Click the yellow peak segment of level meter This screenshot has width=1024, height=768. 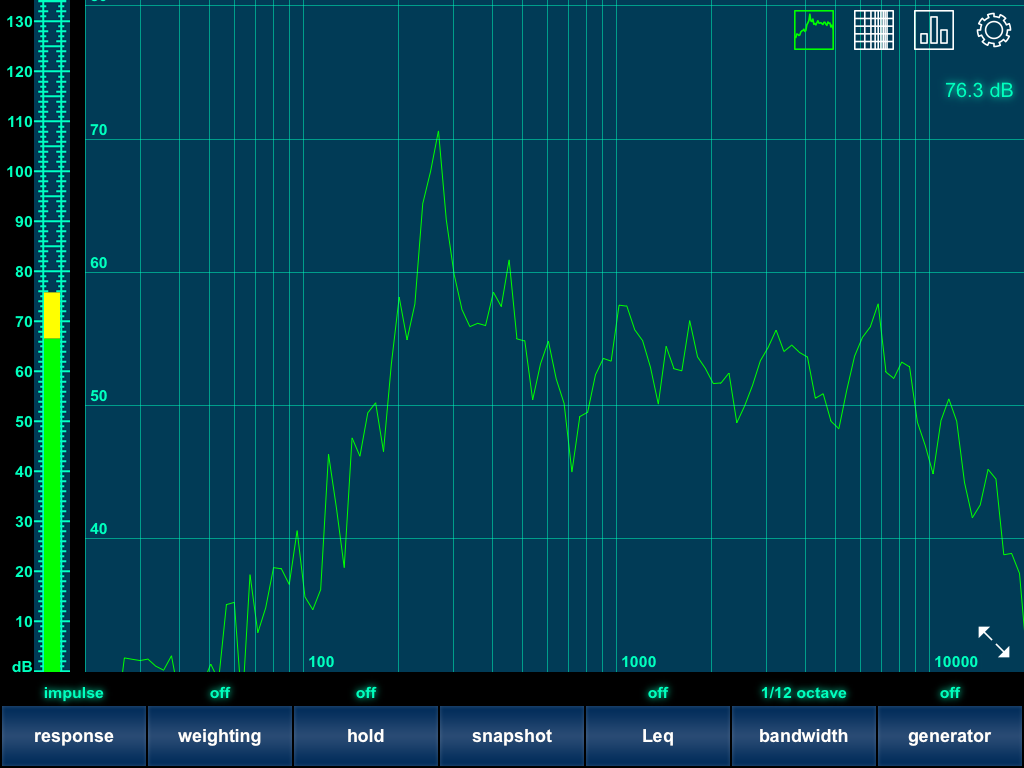point(51,315)
